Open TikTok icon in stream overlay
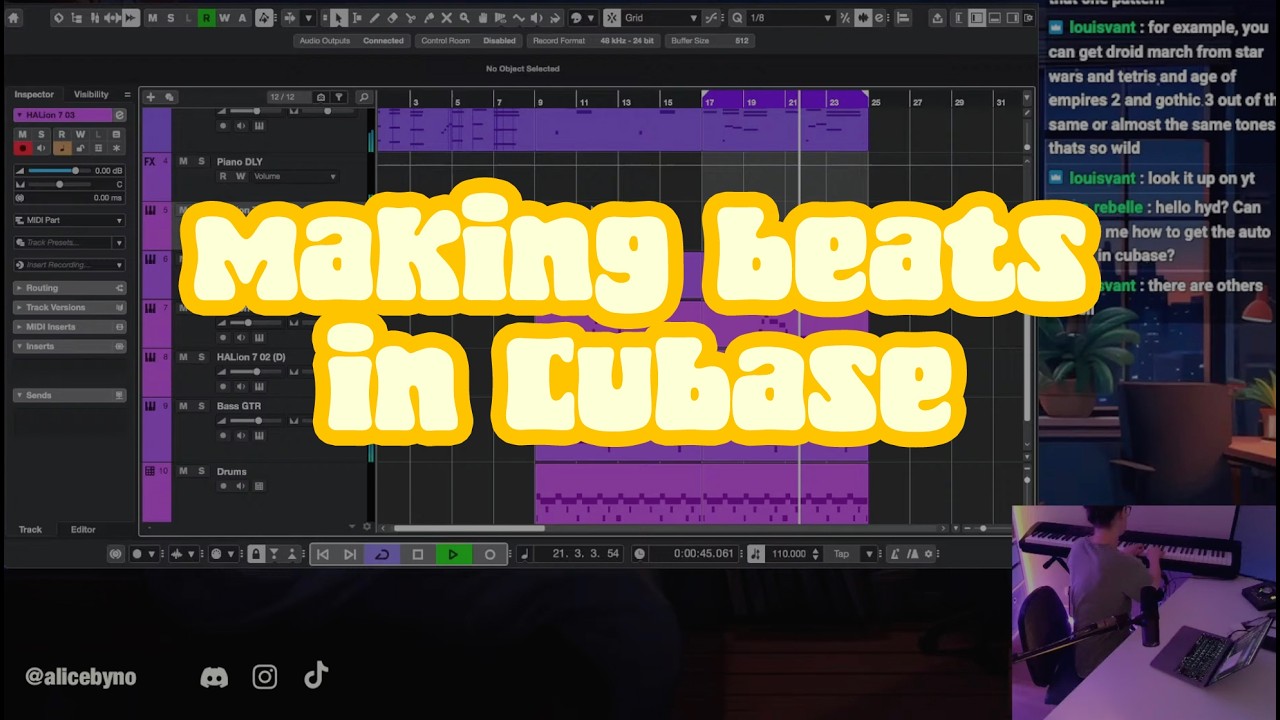 point(316,676)
